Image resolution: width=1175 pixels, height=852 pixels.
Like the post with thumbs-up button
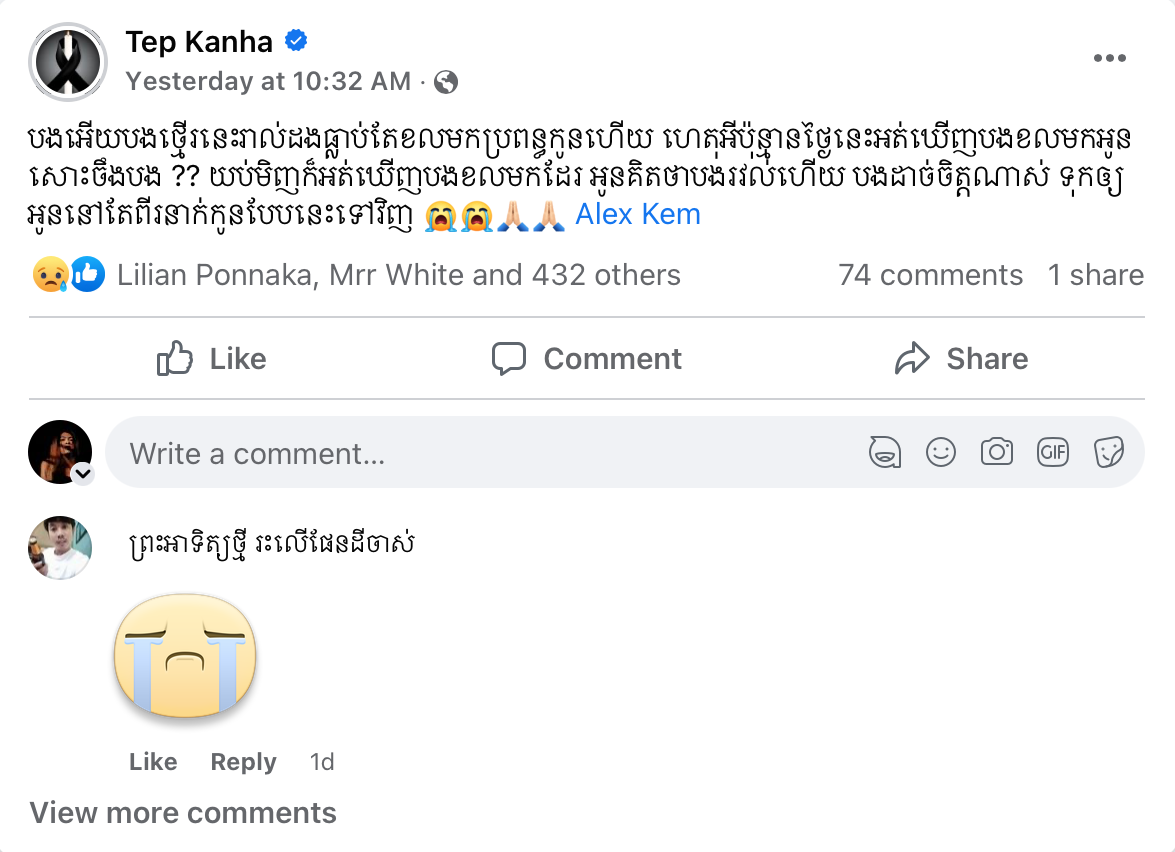(212, 359)
